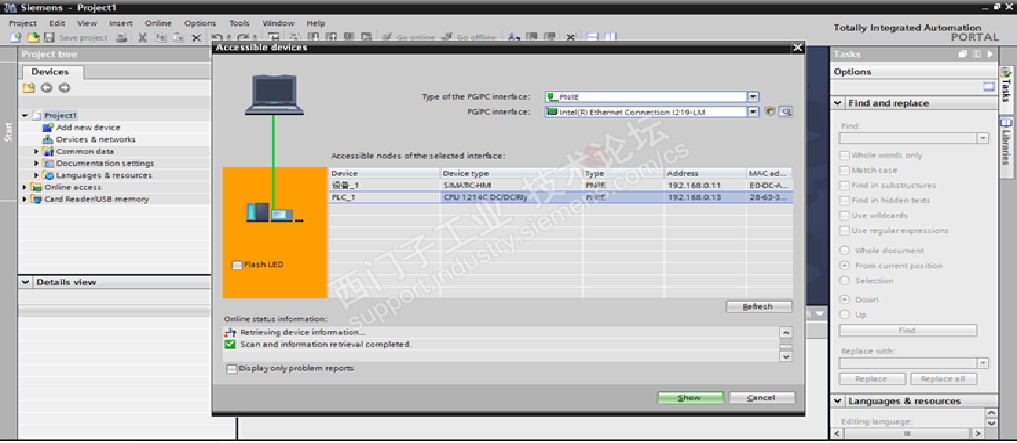Click the Go offline toolbar item

(469, 38)
